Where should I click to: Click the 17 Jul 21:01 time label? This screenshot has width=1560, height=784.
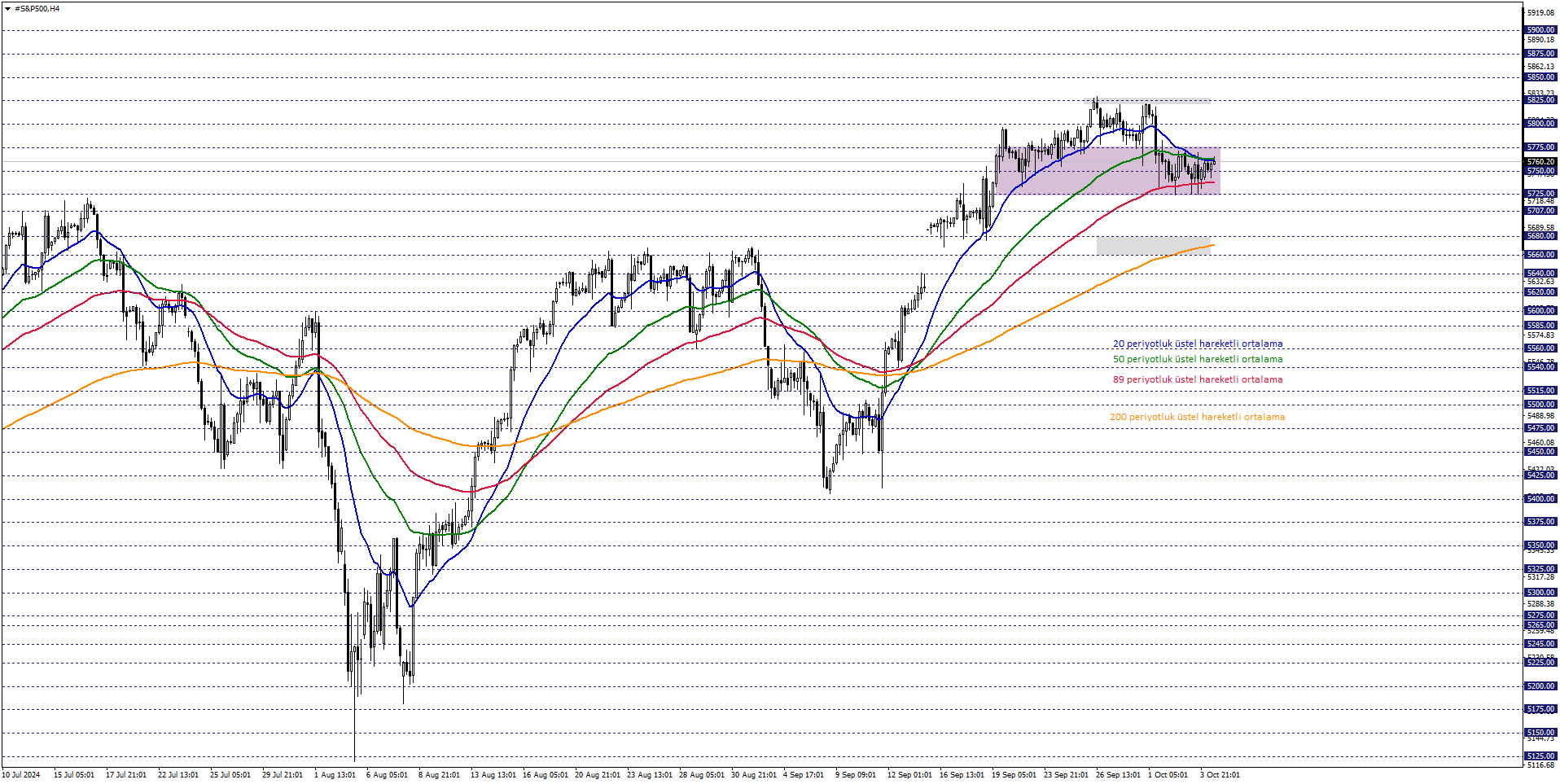tap(126, 775)
